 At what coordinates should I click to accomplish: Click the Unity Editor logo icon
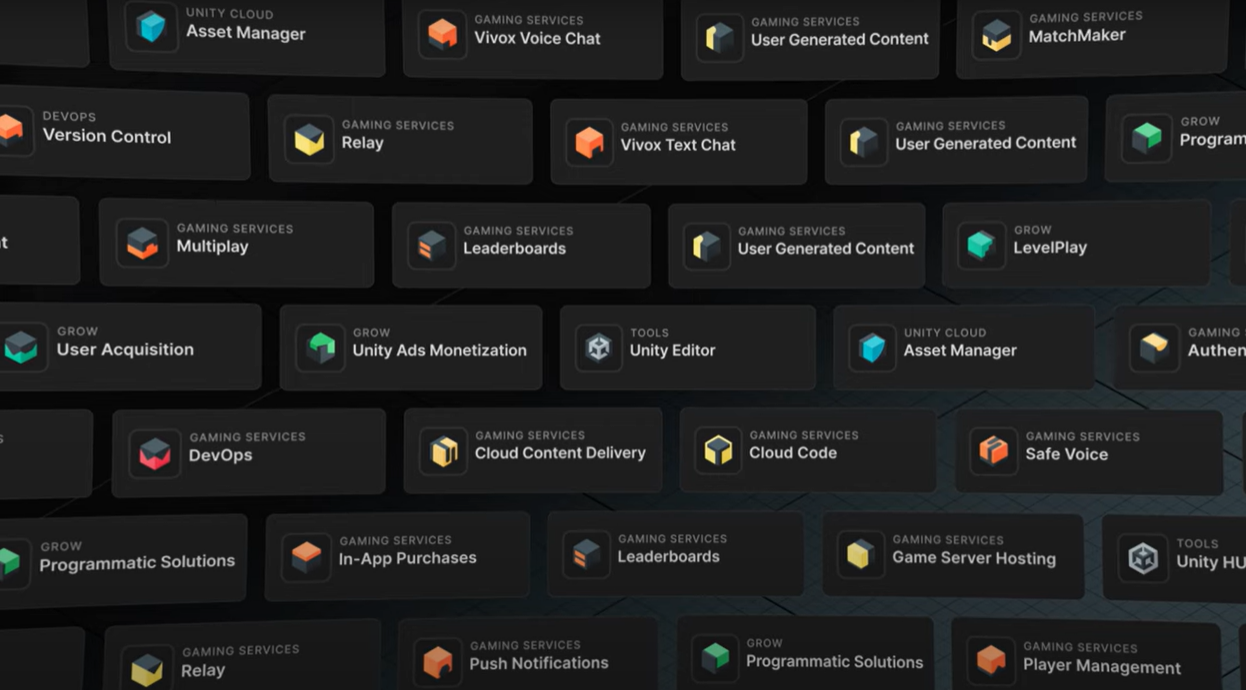599,348
